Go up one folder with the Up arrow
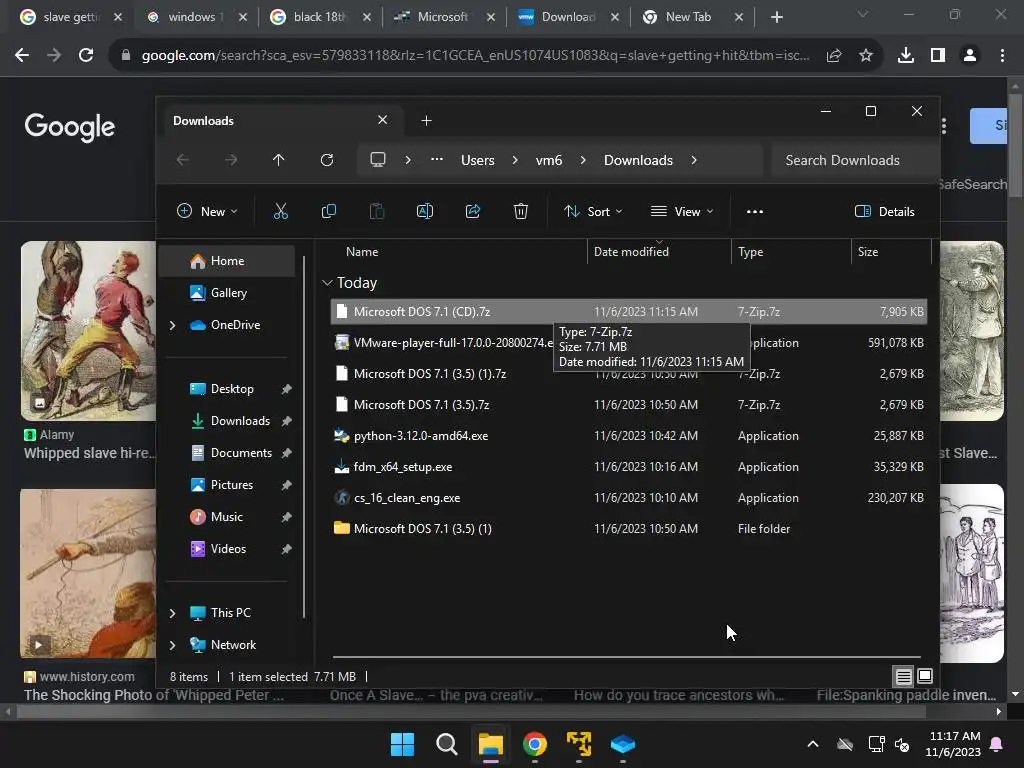This screenshot has width=1024, height=768. coord(278,160)
